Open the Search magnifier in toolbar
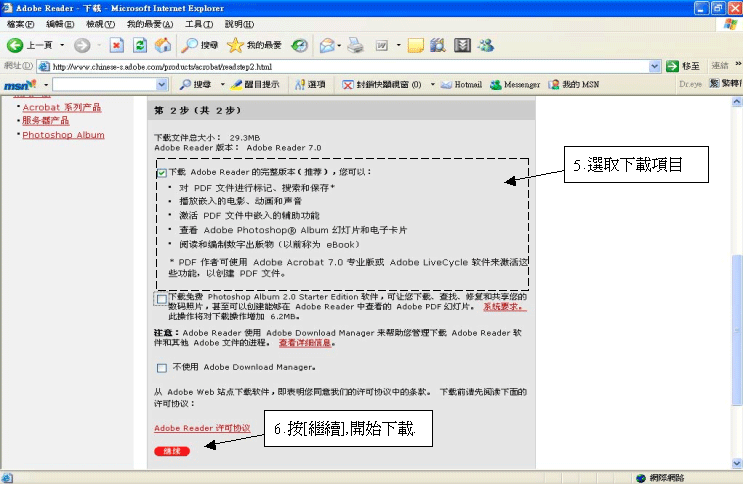Image resolution: width=743 pixels, height=484 pixels. pos(199,46)
